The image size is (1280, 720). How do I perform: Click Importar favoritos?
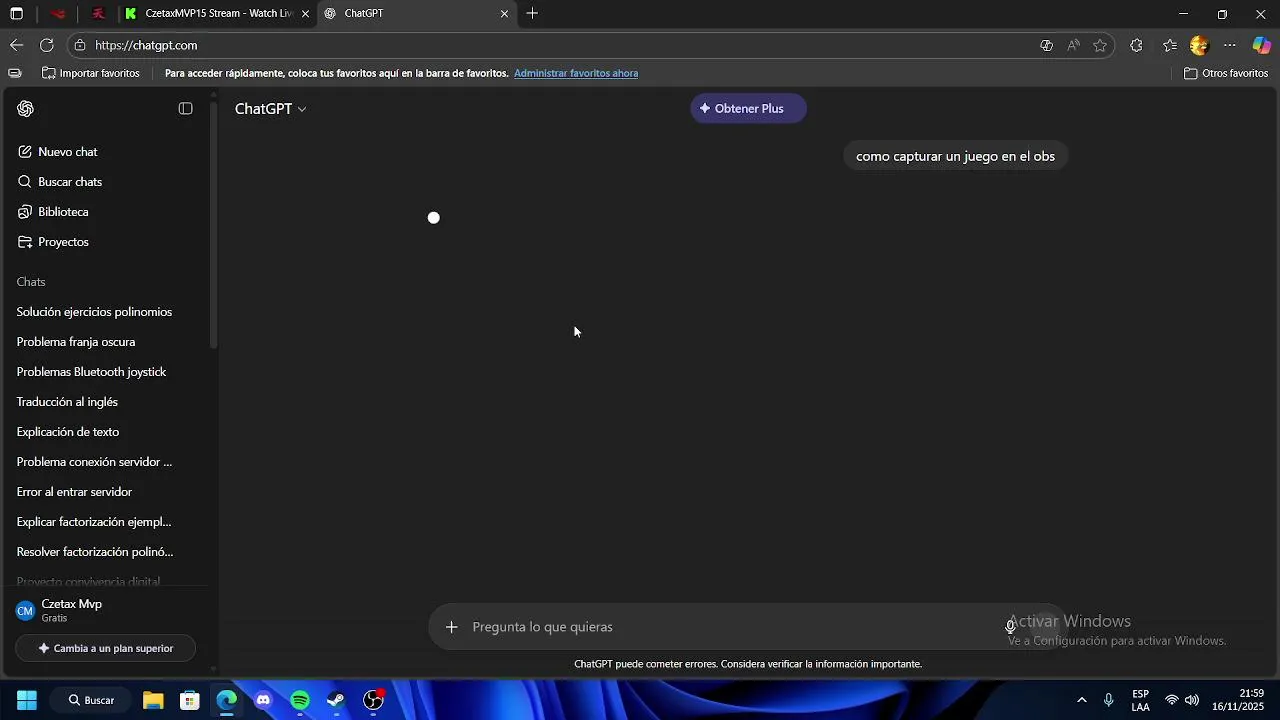pos(90,73)
